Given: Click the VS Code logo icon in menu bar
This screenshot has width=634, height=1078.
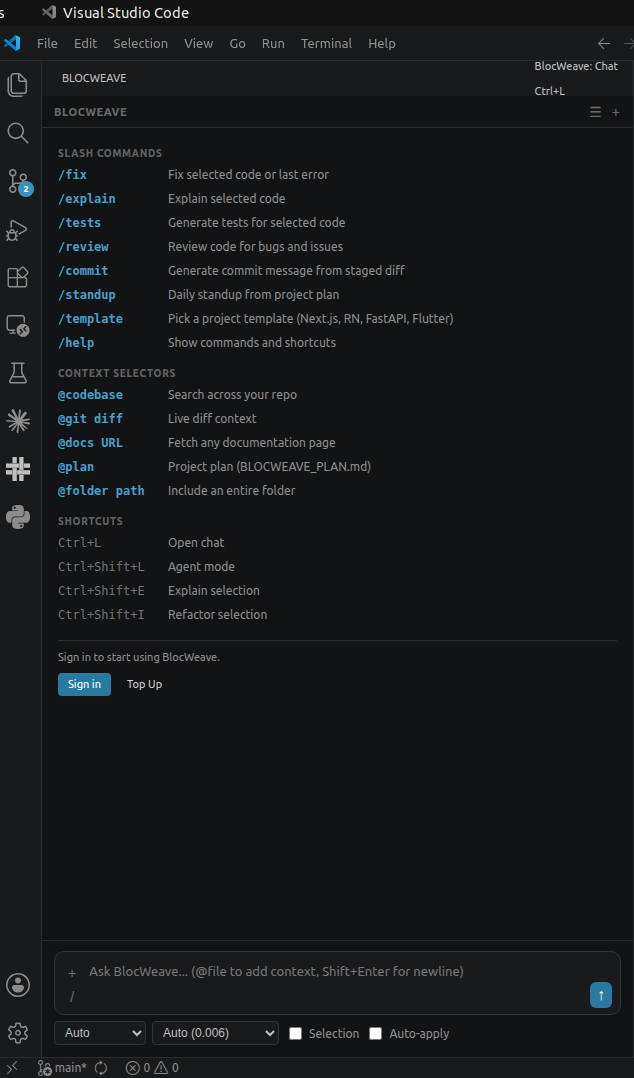Looking at the screenshot, I should coord(12,43).
